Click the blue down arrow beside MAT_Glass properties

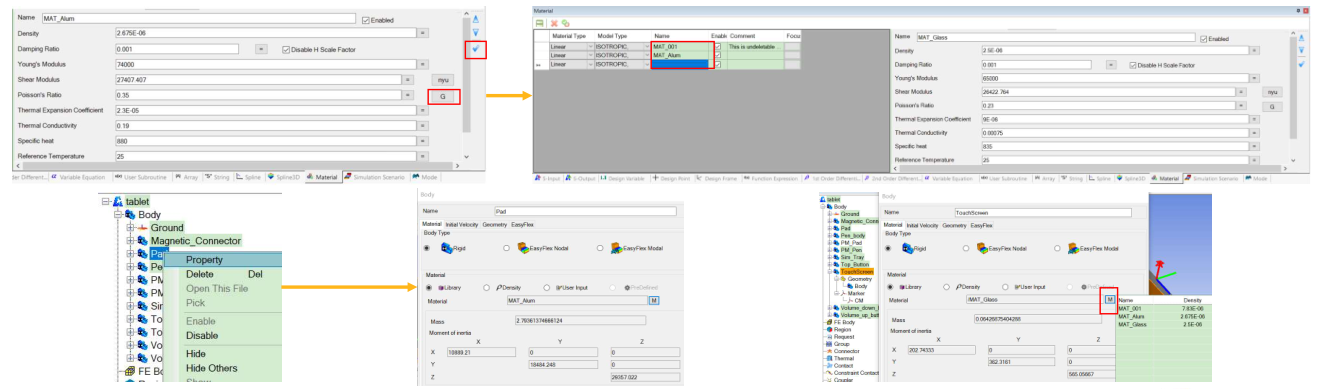click(1301, 50)
